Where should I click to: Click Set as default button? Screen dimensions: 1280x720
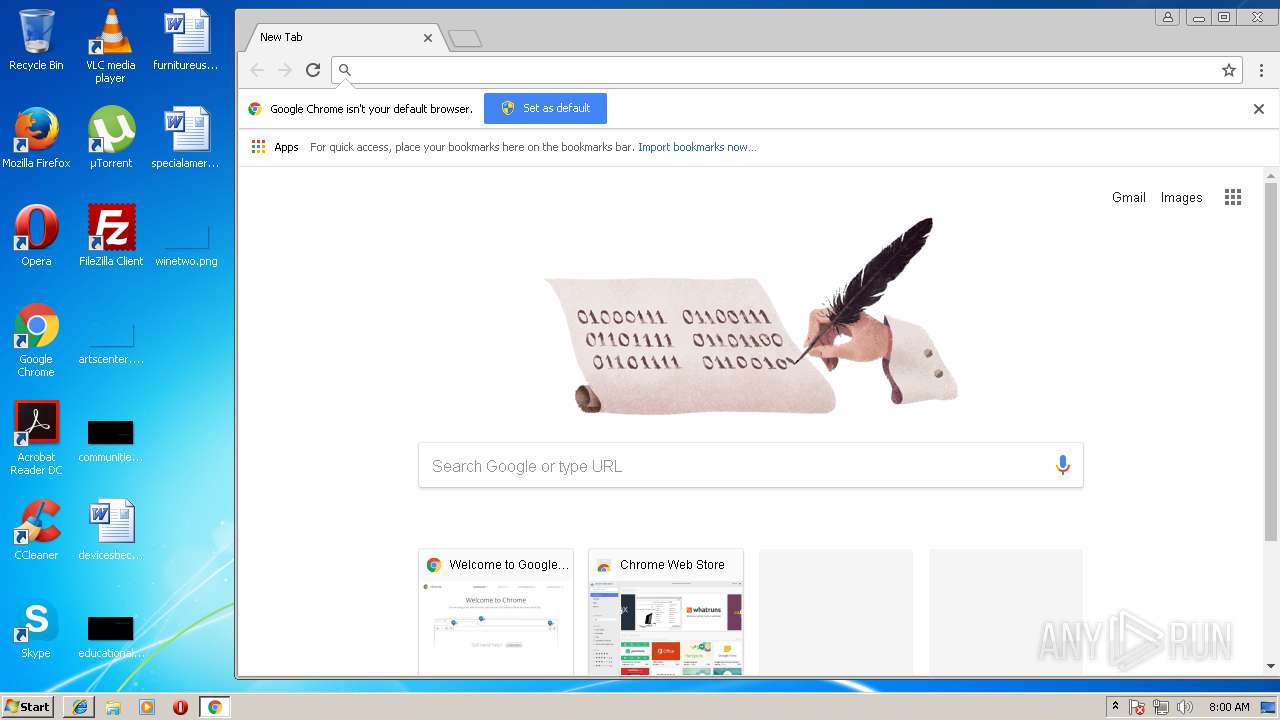click(545, 108)
